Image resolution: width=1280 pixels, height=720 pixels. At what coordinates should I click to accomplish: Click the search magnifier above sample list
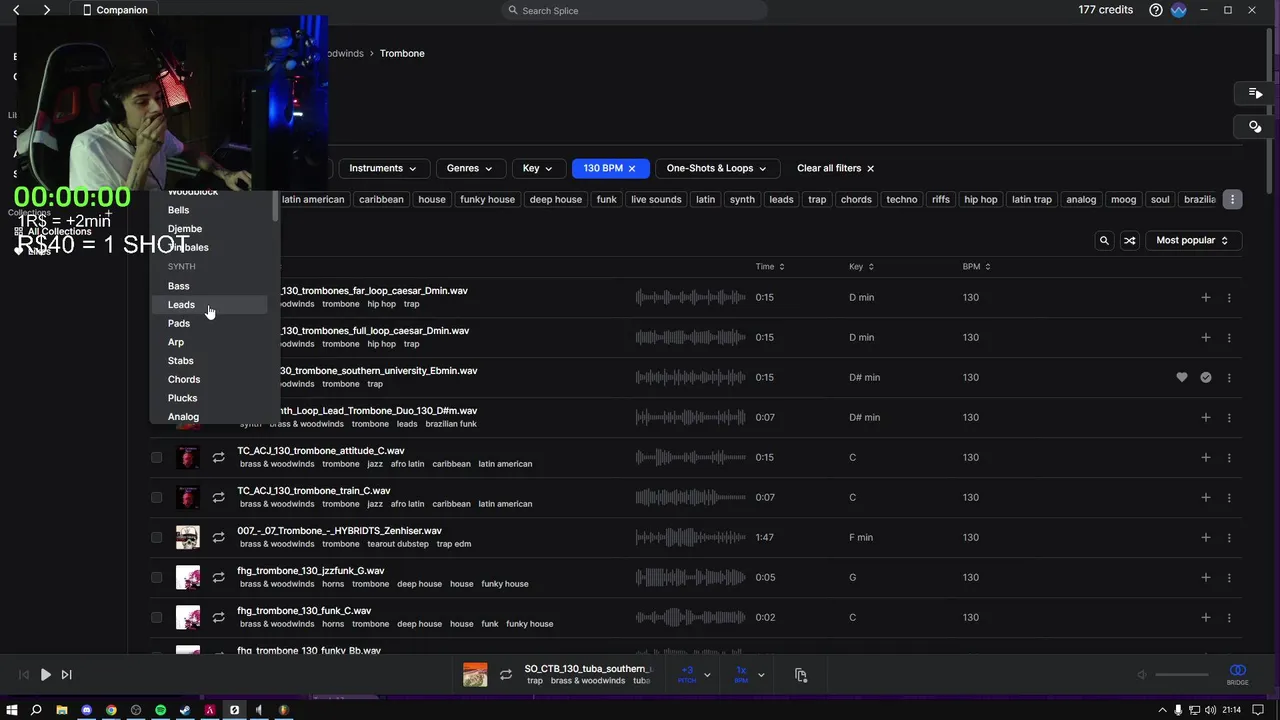click(1104, 240)
